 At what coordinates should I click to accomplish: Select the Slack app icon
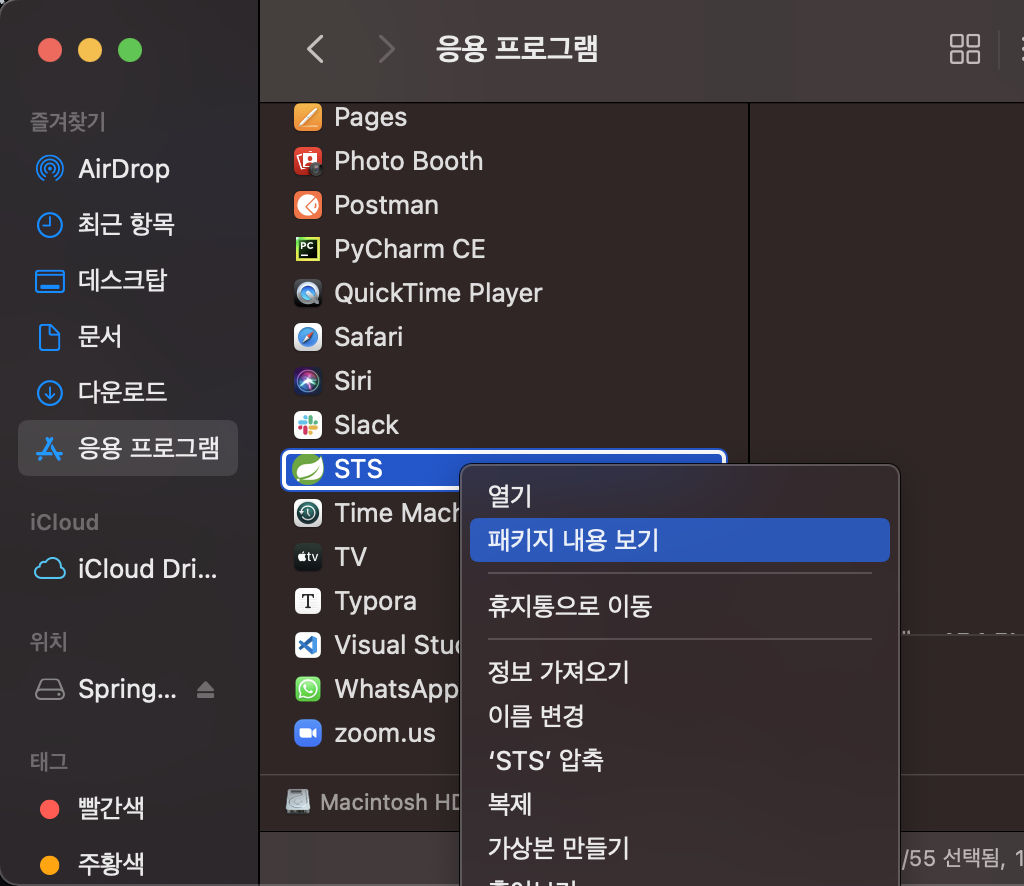[x=308, y=425]
